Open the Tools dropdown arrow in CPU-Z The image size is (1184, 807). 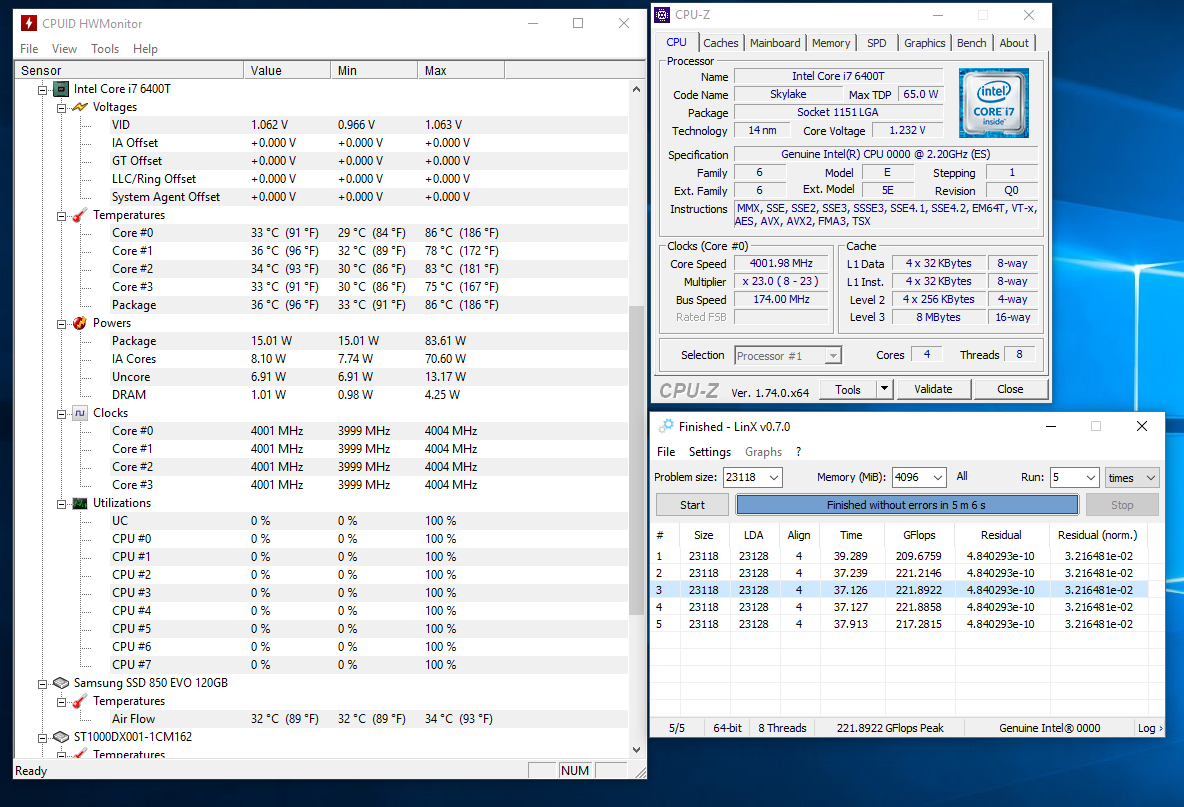tap(885, 389)
